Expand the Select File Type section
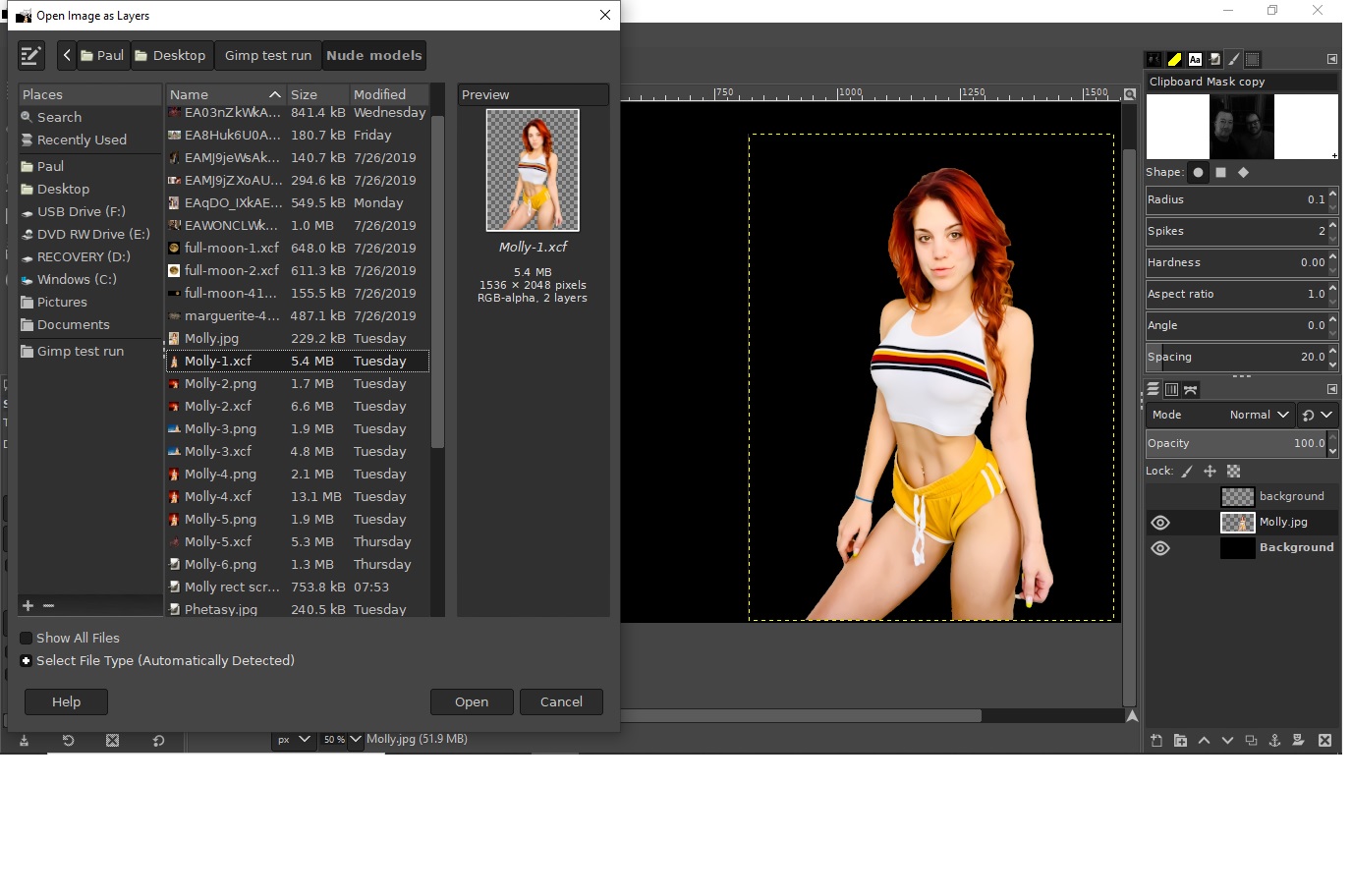The width and height of the screenshot is (1352, 896). [x=27, y=660]
